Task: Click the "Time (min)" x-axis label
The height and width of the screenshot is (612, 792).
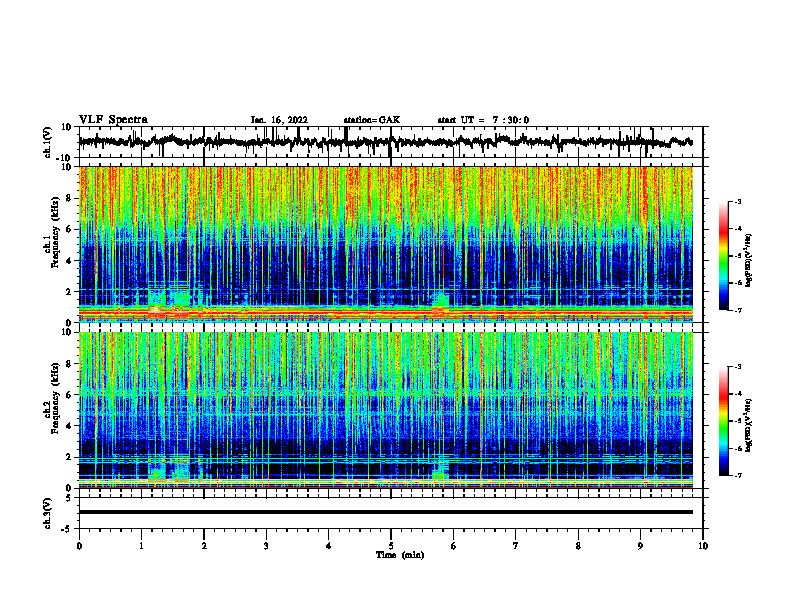Action: (400, 555)
